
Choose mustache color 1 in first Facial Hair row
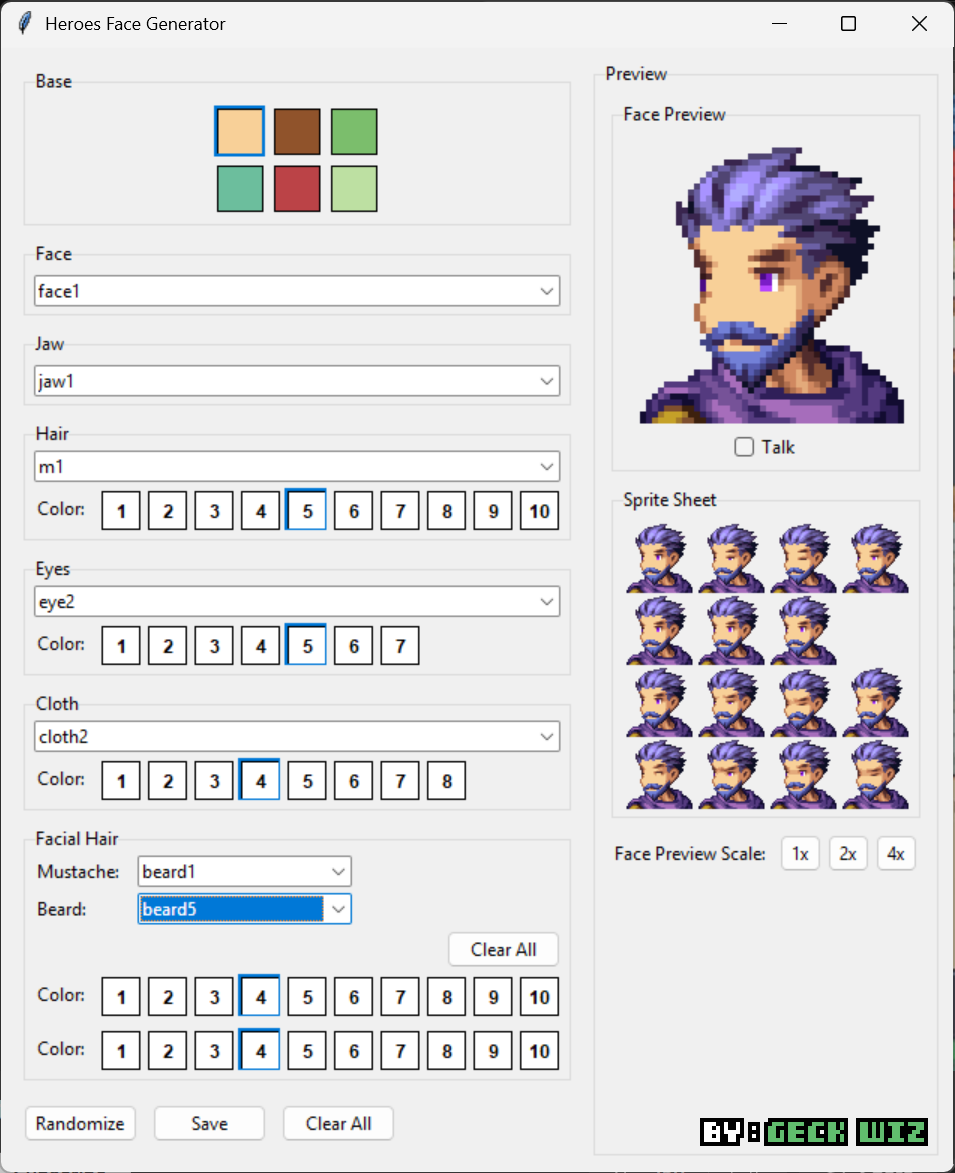point(120,997)
